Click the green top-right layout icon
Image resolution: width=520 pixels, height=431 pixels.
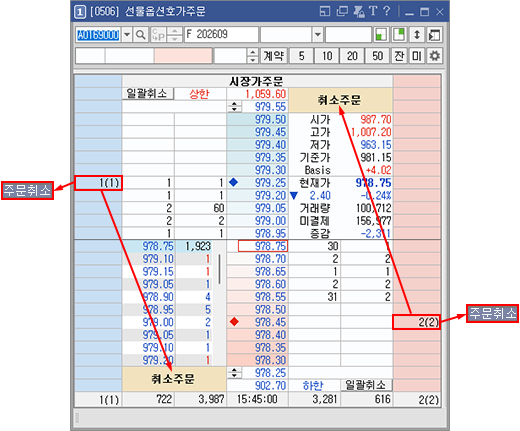[399, 35]
